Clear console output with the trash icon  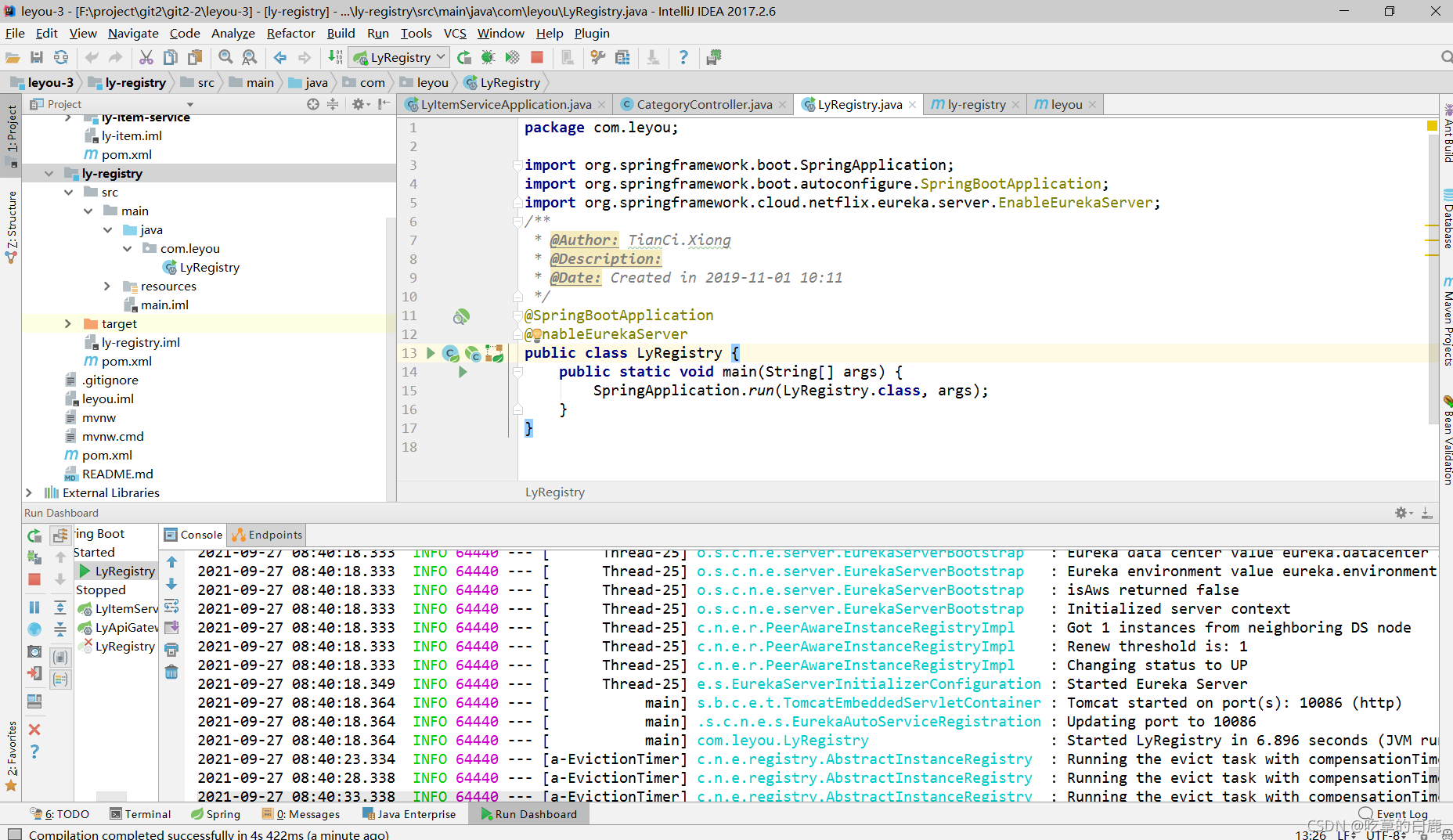[171, 672]
